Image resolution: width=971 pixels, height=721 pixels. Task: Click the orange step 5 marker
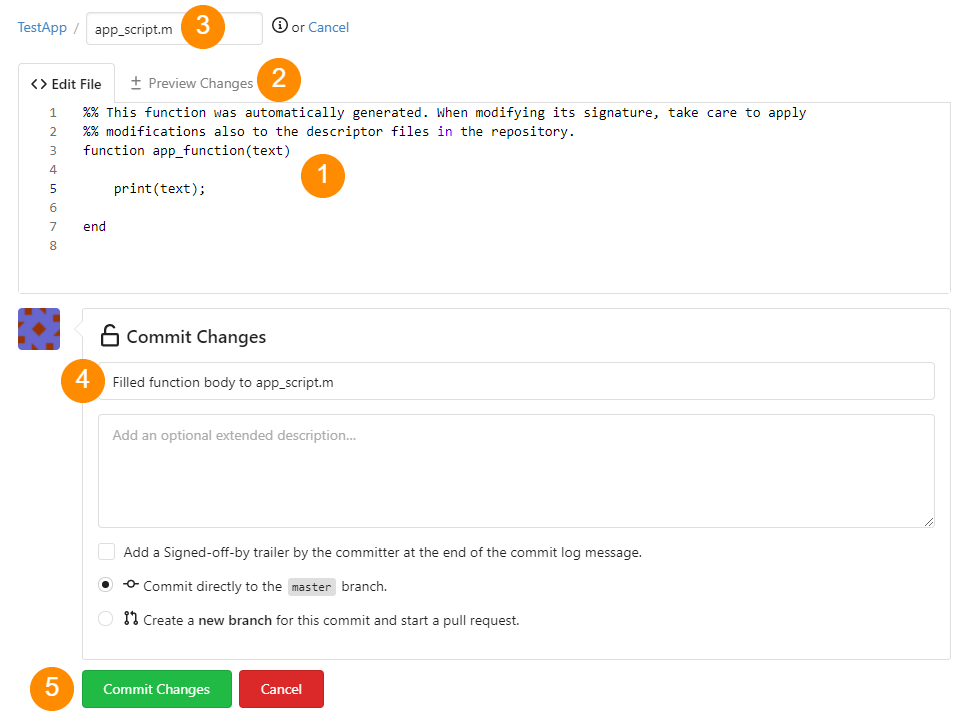(x=52, y=688)
